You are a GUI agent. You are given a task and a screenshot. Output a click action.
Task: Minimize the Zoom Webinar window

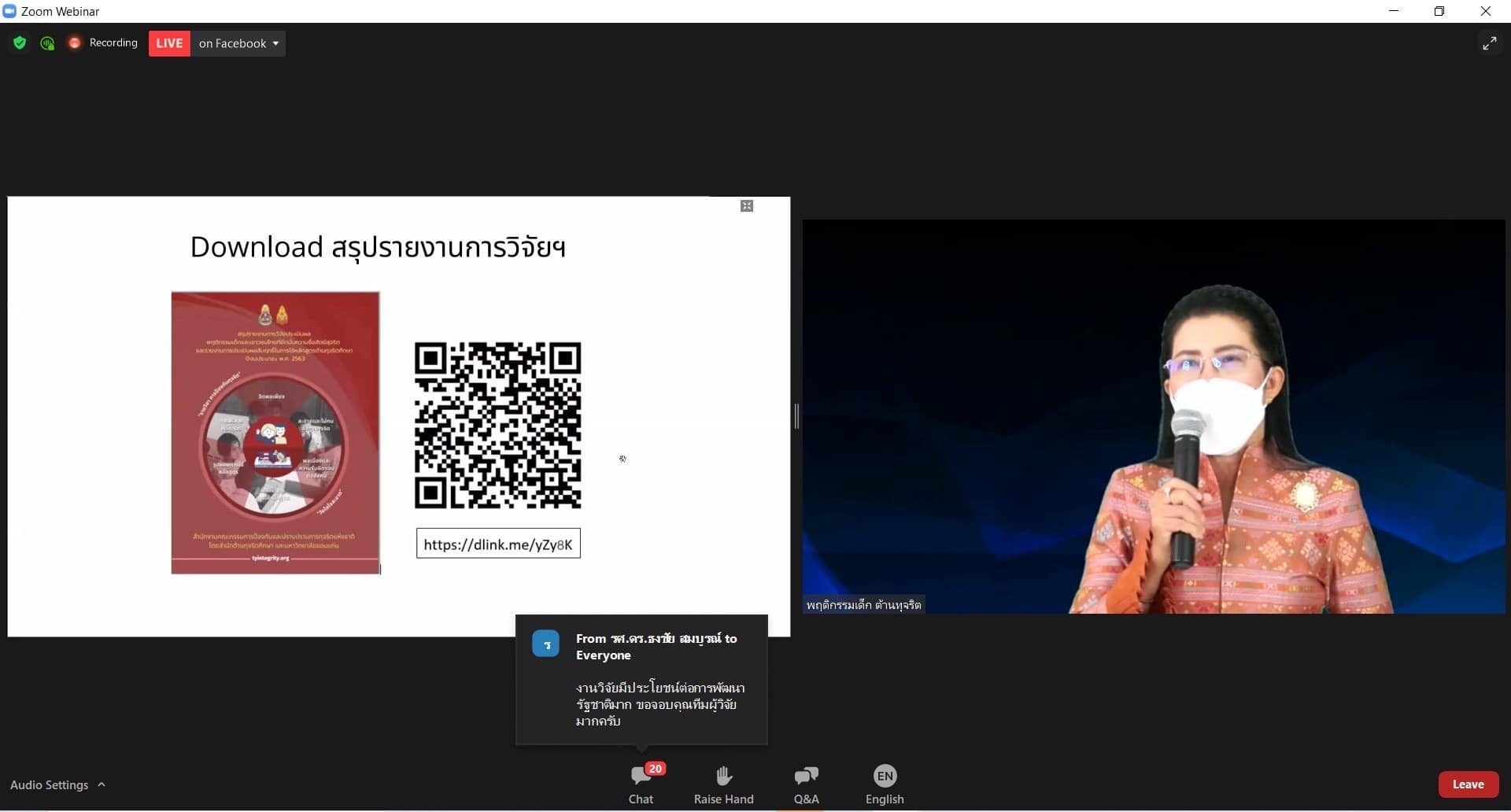tap(1394, 11)
